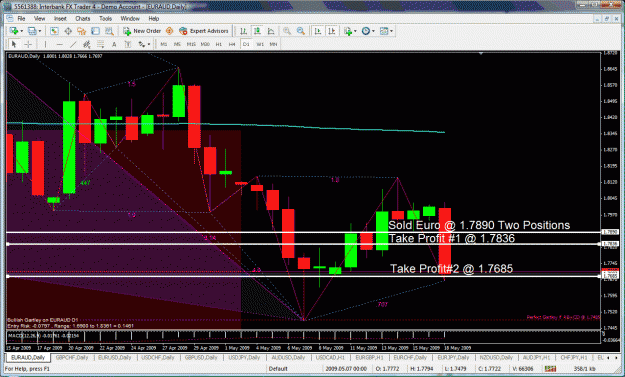Set timeframe to M15
Viewport: 625px width, 377px height.
point(191,44)
